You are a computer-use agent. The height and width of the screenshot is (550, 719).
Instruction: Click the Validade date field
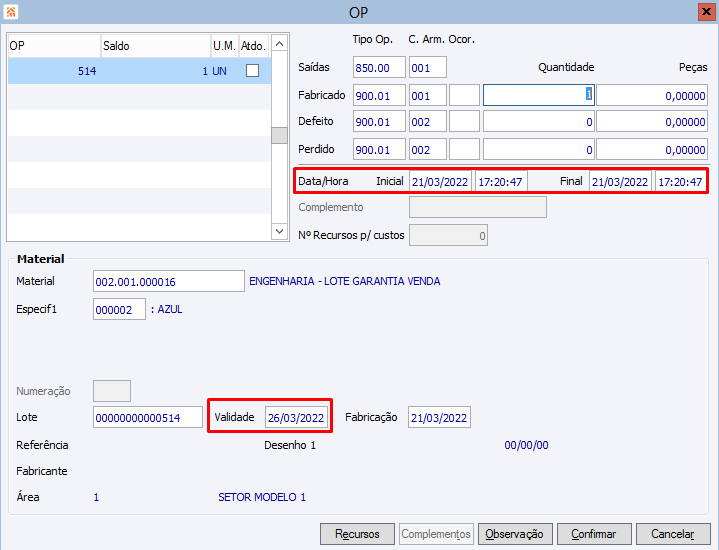pos(296,417)
